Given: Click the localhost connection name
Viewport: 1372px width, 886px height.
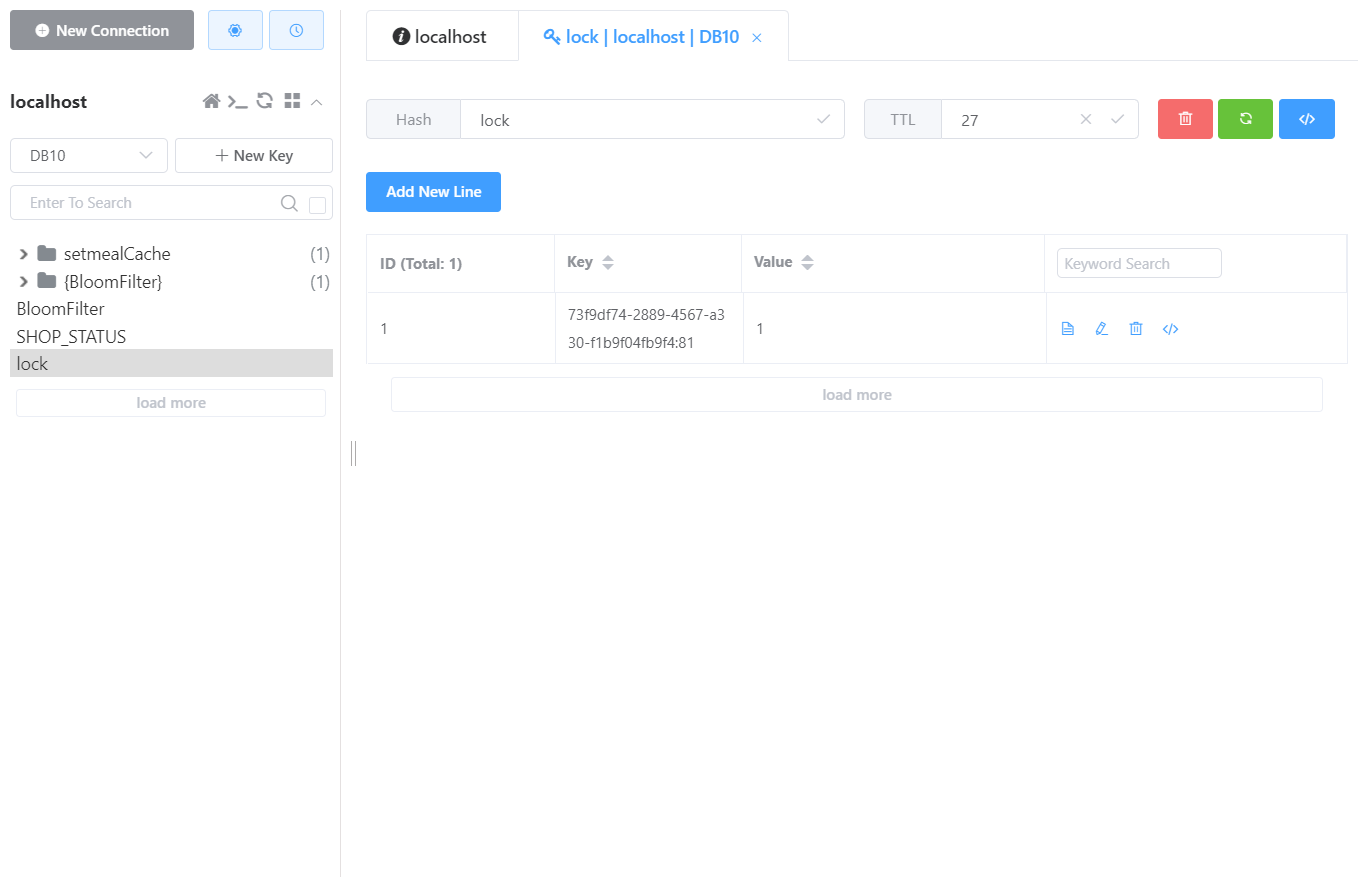Looking at the screenshot, I should click(48, 101).
